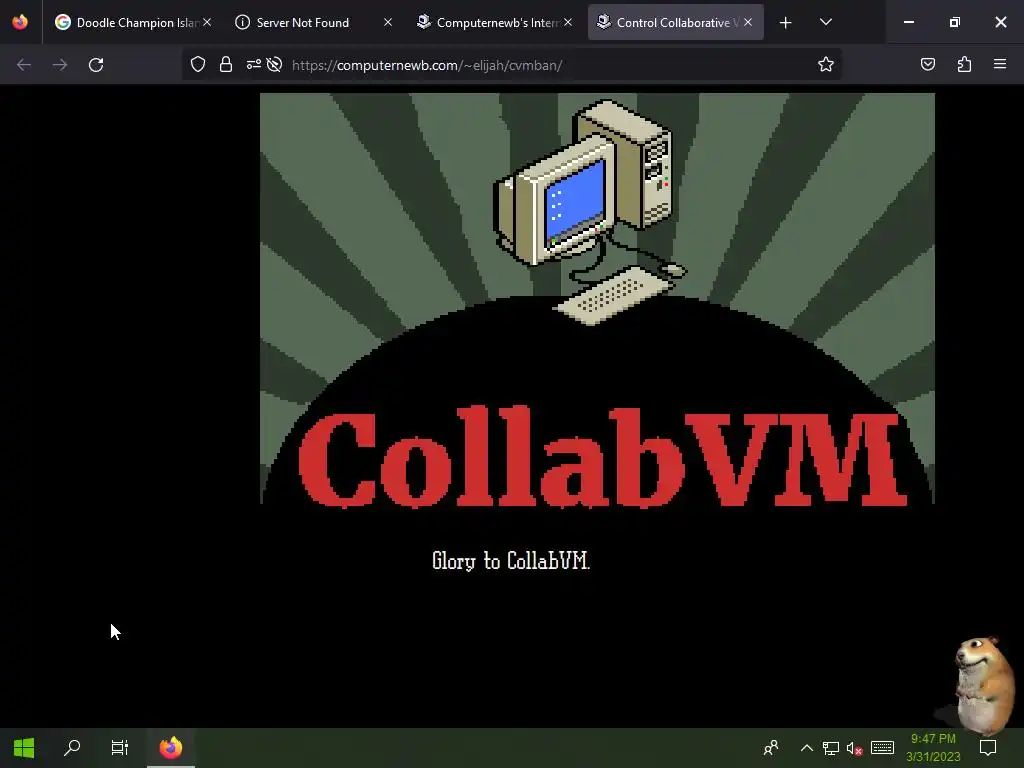Viewport: 1024px width, 768px height.
Task: Click the browser forward arrow
Action: [60, 65]
